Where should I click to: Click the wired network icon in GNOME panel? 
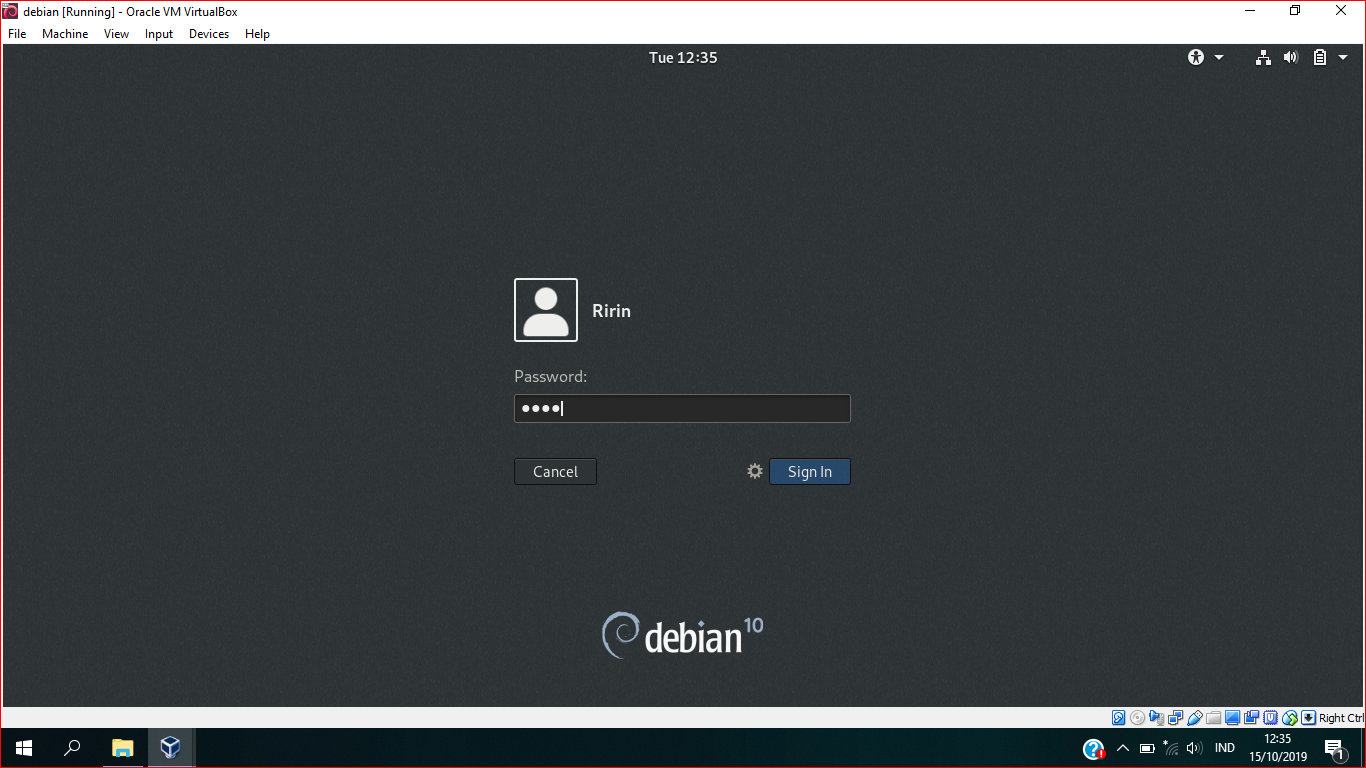[1263, 57]
